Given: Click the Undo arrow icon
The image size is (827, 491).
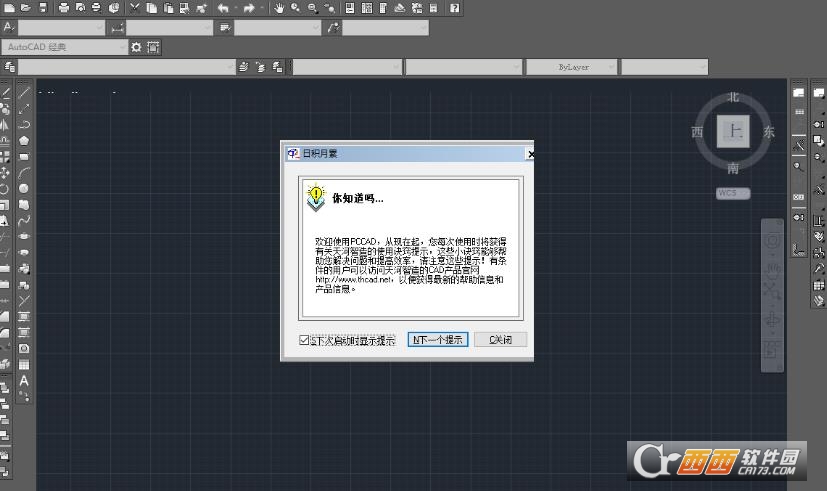Looking at the screenshot, I should coord(223,8).
